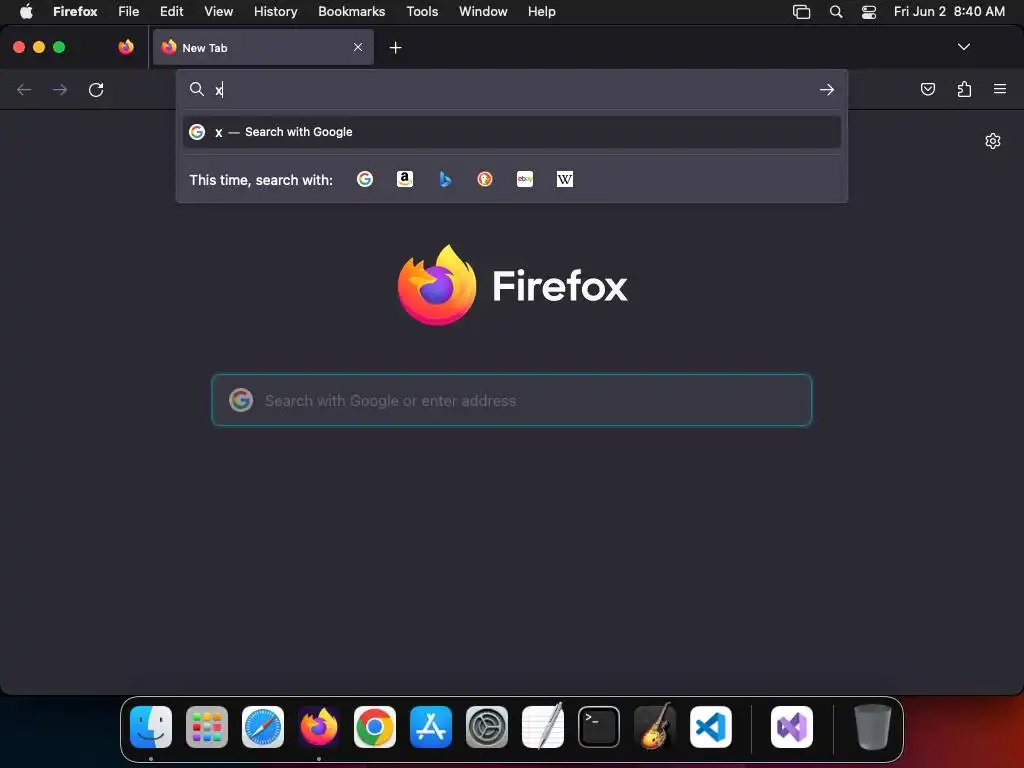Viewport: 1024px width, 768px height.
Task: Open Save to Pocket button
Action: tap(927, 89)
